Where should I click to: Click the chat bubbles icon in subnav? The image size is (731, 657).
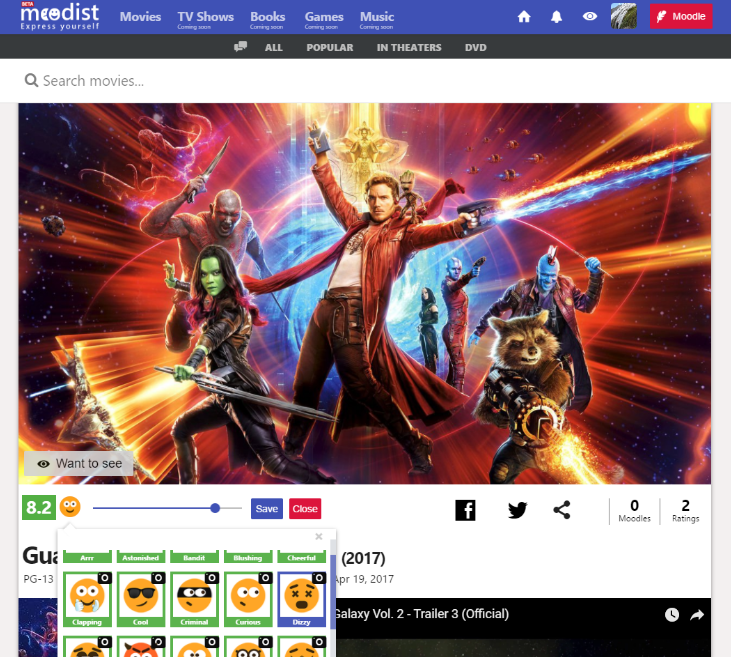pos(241,47)
